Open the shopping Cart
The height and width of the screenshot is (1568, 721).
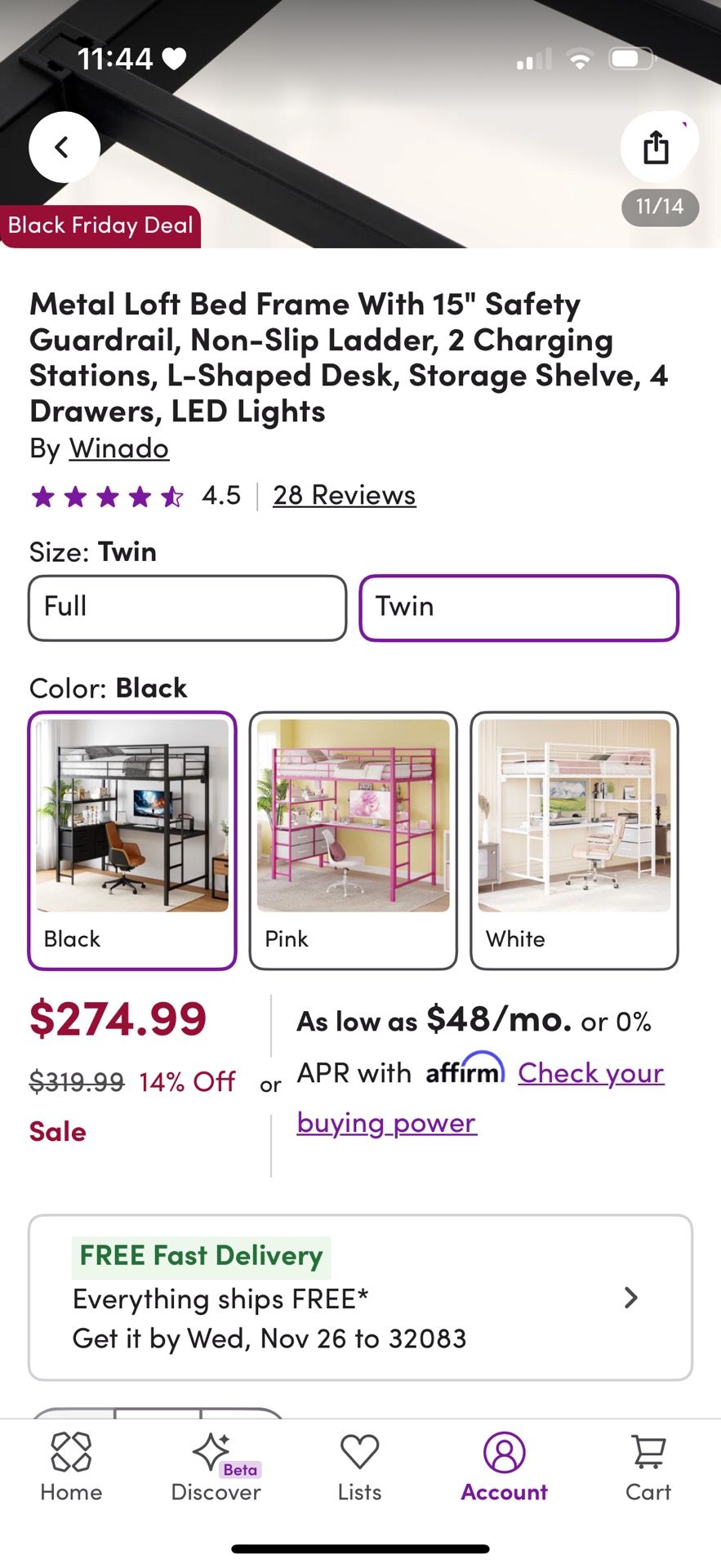tap(648, 1468)
